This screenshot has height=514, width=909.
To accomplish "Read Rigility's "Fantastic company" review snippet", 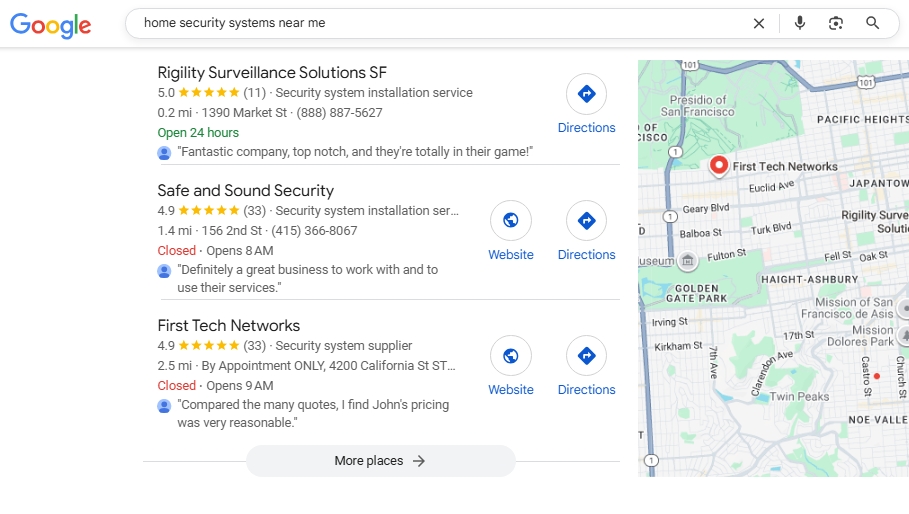I will [x=355, y=152].
